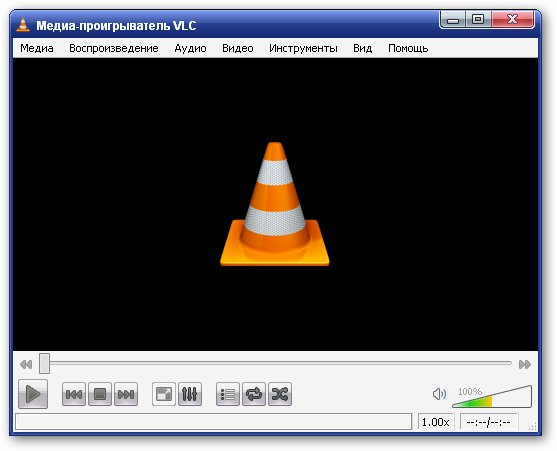This screenshot has width=557, height=451.
Task: Click the elapsed time display --:--/--:--
Action: pos(488,422)
